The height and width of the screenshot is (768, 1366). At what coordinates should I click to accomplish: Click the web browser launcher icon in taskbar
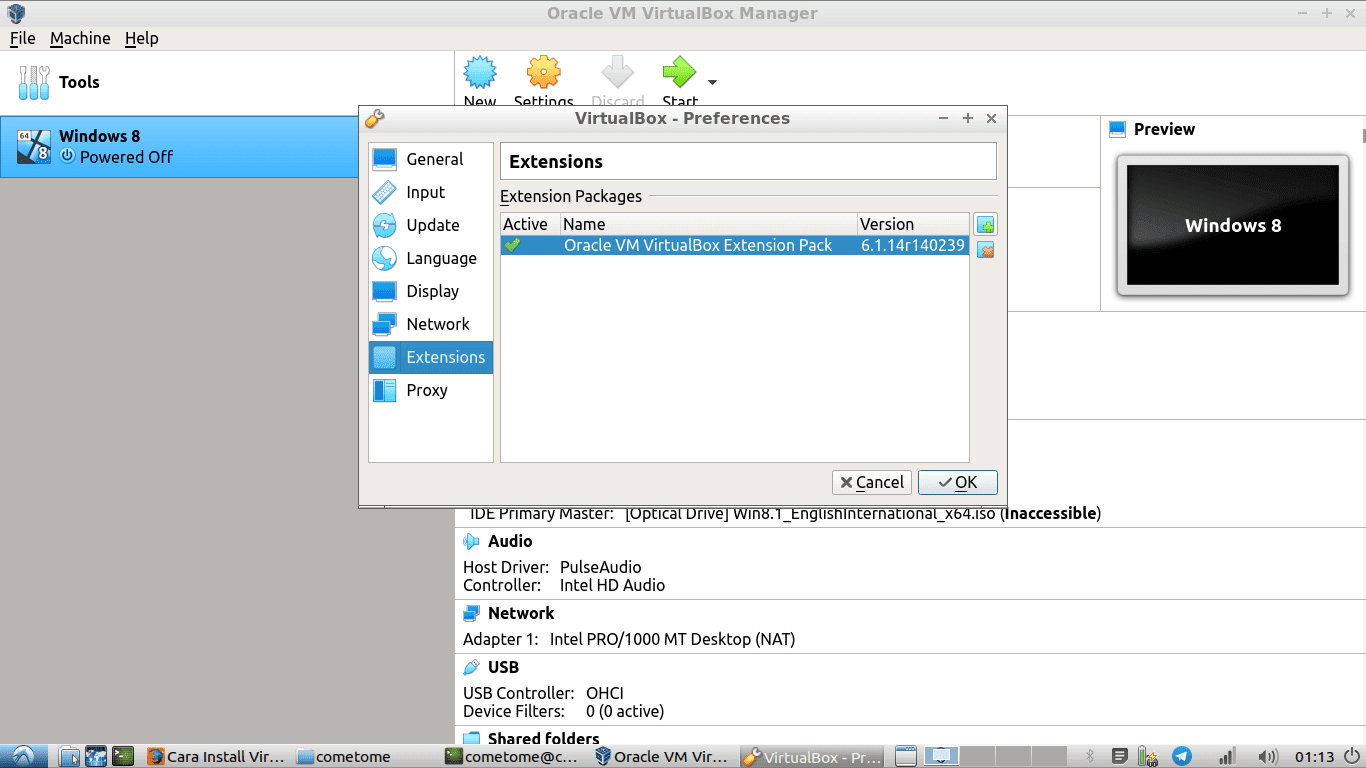pyautogui.click(x=96, y=757)
